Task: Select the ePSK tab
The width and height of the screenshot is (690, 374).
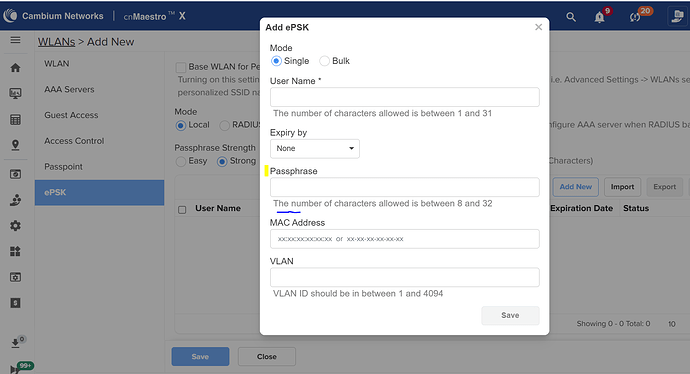Action: (x=99, y=192)
